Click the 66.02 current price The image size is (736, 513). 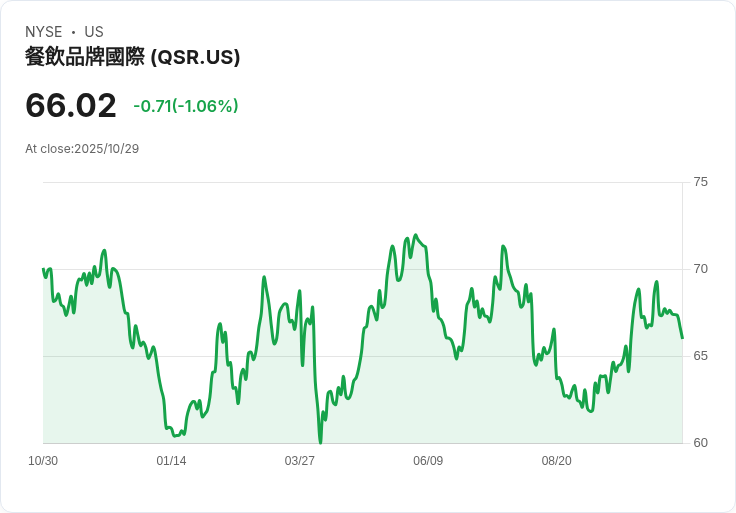pyautogui.click(x=71, y=105)
